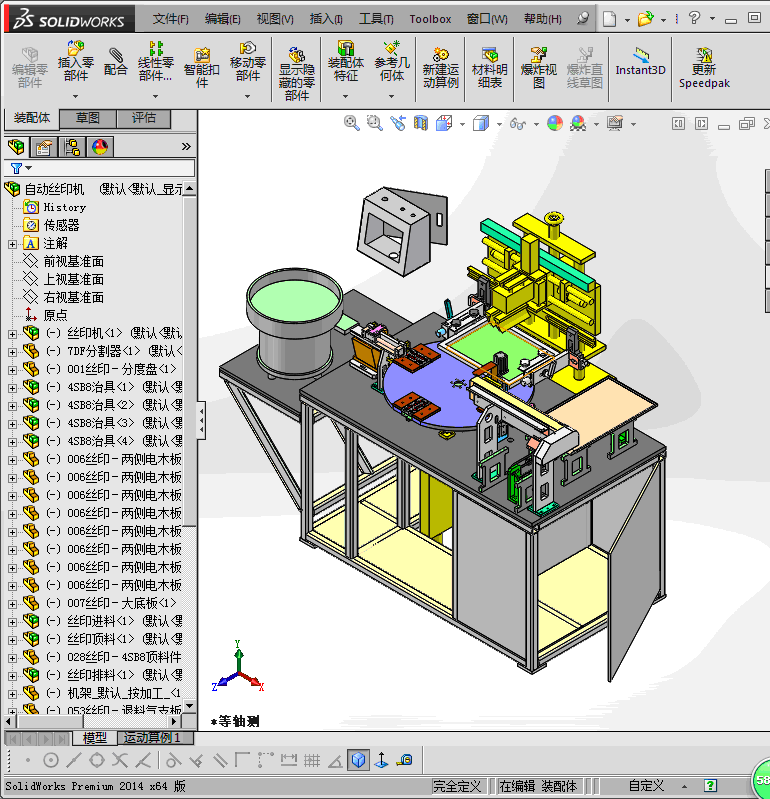Select the Mate (配合) tool
Screen dimensions: 770x799
click(115, 61)
